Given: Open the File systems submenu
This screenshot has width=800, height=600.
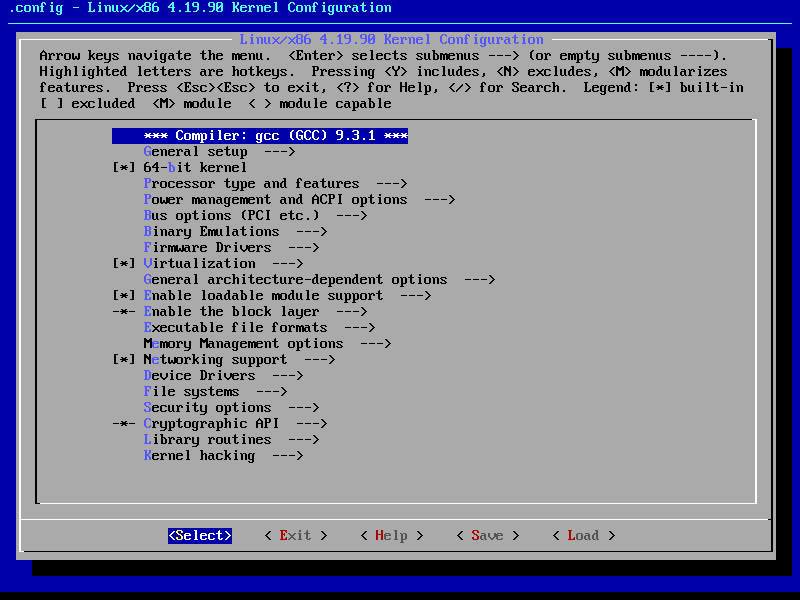Looking at the screenshot, I should tap(192, 391).
